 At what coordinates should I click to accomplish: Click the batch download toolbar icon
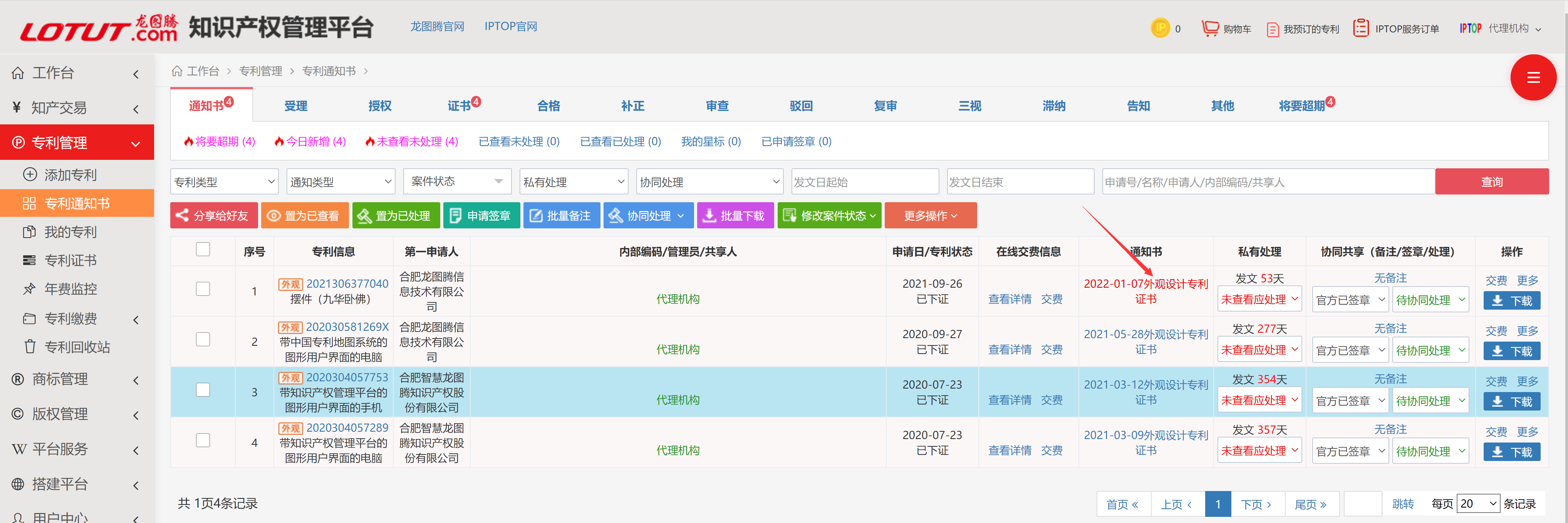(x=709, y=216)
